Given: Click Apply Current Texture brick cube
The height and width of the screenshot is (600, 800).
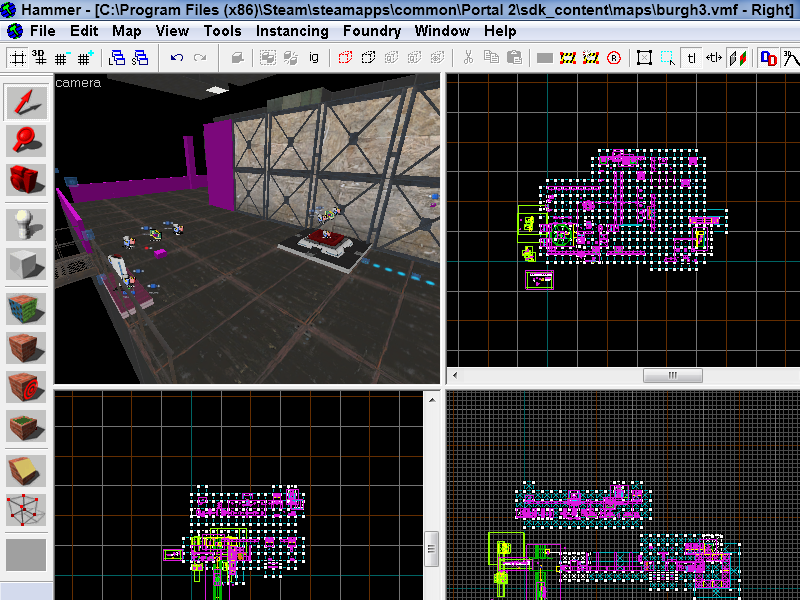Looking at the screenshot, I should pos(26,348).
